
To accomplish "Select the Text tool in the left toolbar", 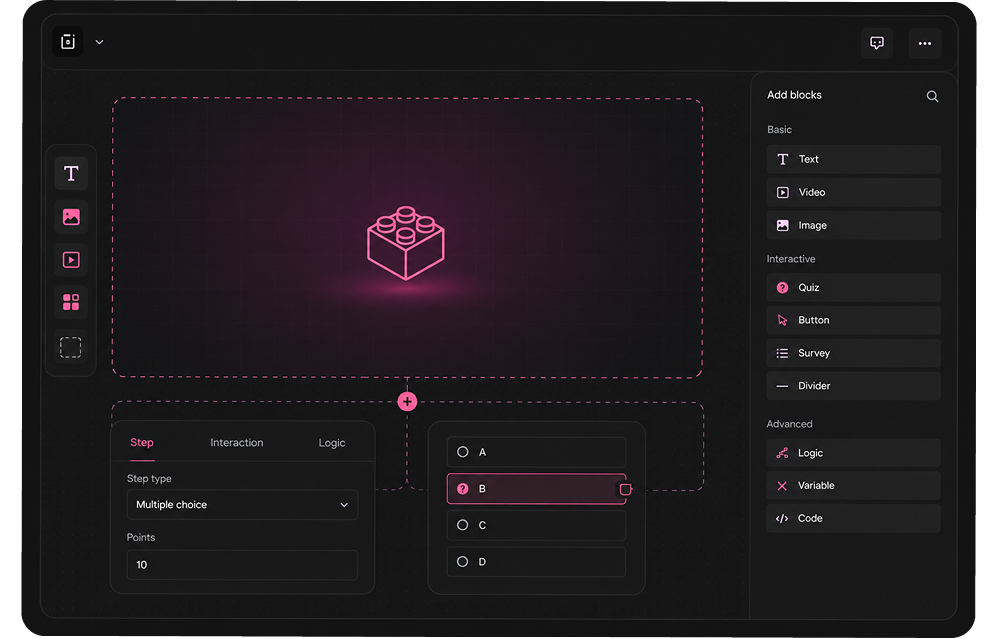I will 71,174.
